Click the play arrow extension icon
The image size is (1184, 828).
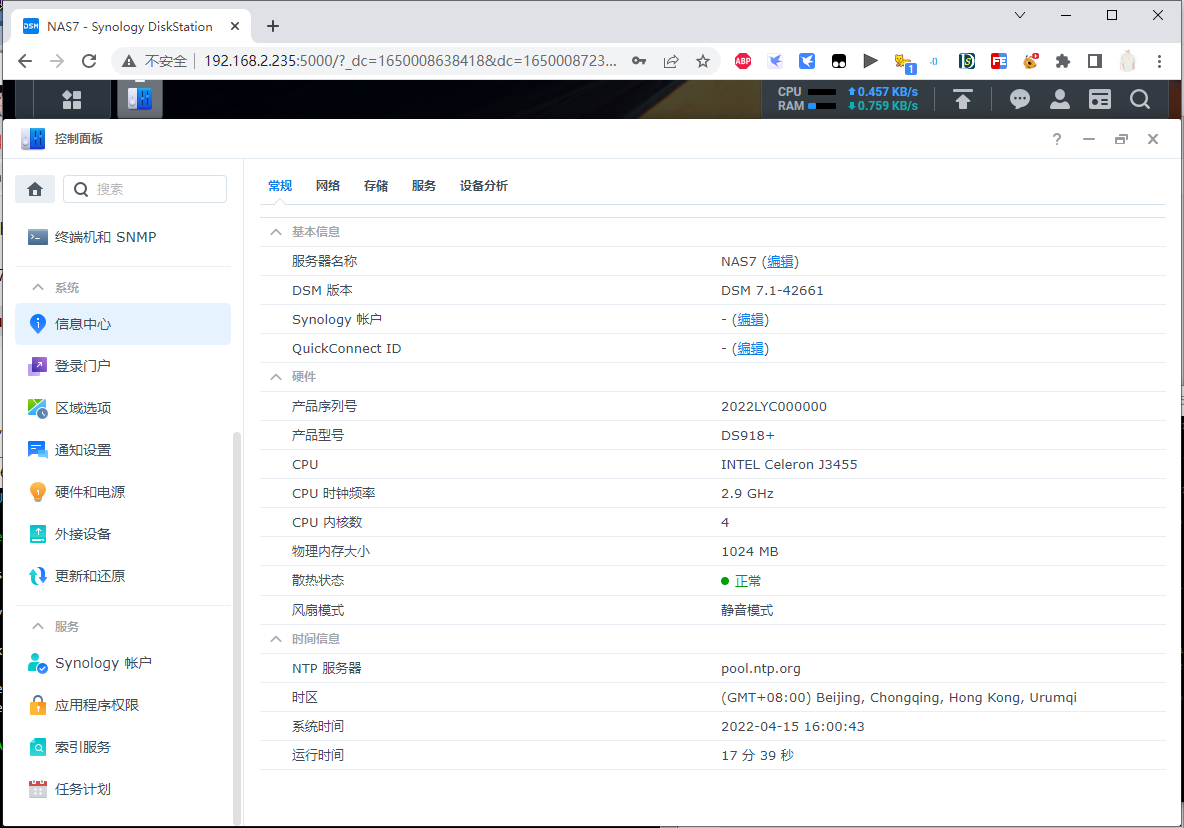871,61
